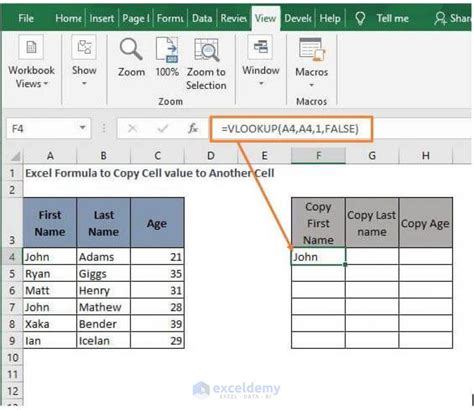The height and width of the screenshot is (410, 474).
Task: Open the Zoom magnifier dialog
Action: pos(131,57)
